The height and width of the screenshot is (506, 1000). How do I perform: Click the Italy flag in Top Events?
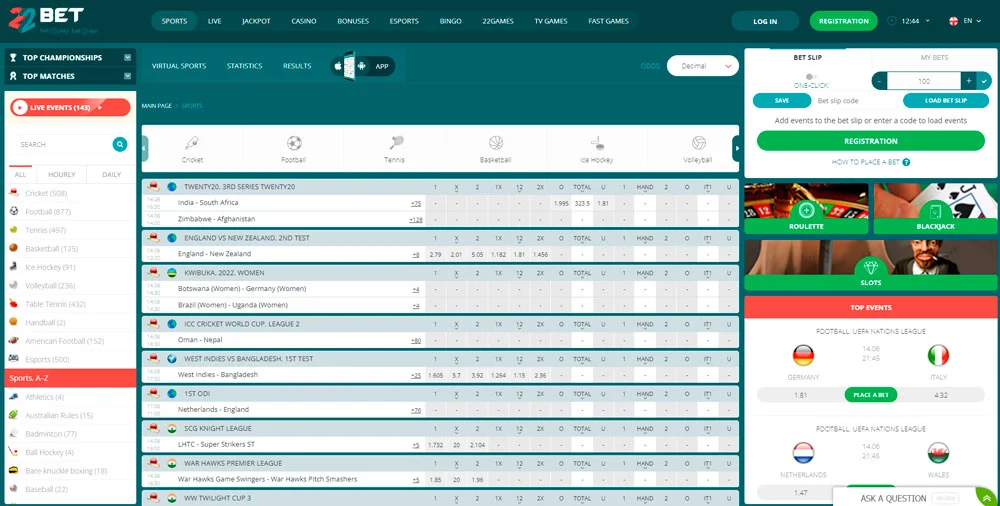[x=938, y=355]
